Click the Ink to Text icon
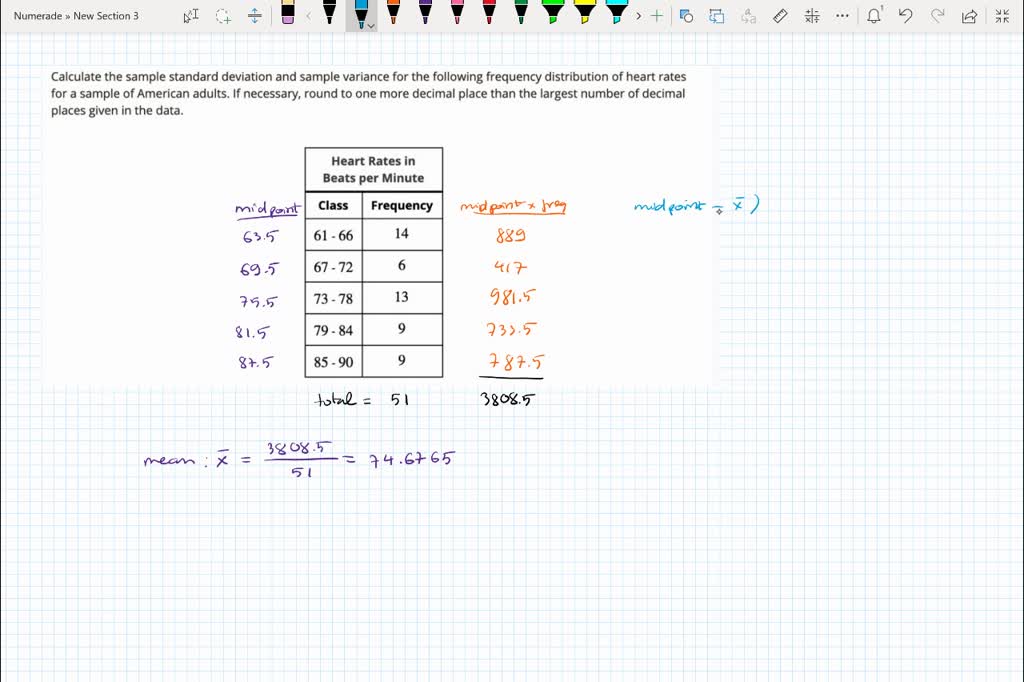 pos(749,16)
